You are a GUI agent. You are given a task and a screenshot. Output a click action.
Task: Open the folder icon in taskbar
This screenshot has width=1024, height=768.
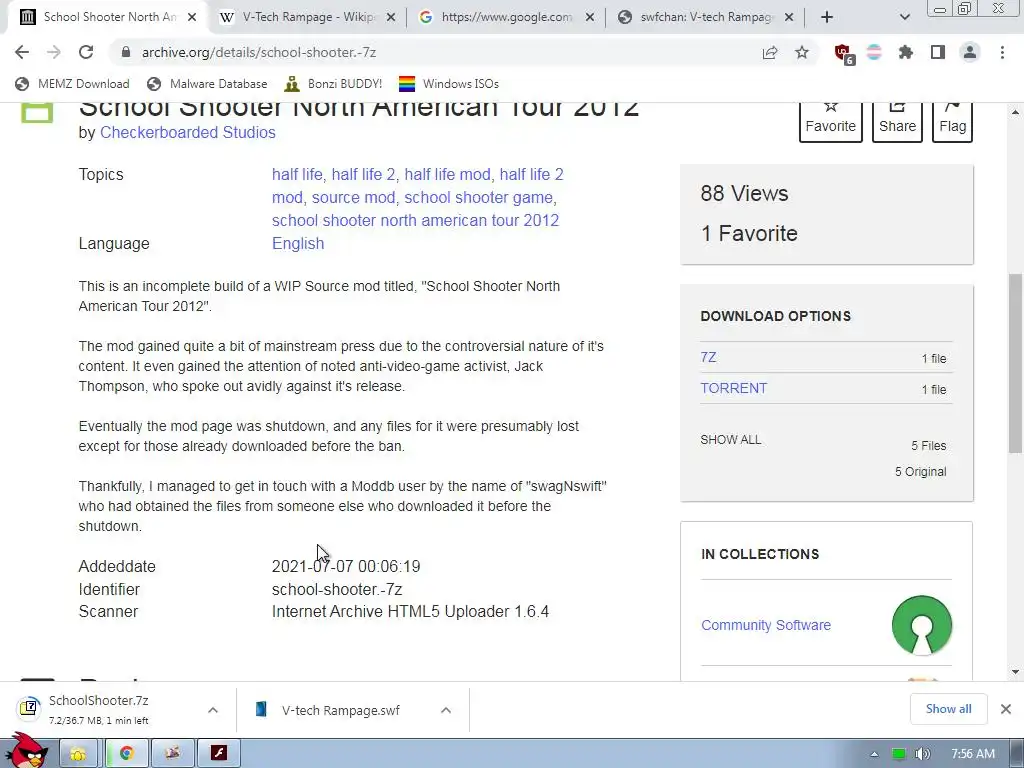[x=78, y=754]
